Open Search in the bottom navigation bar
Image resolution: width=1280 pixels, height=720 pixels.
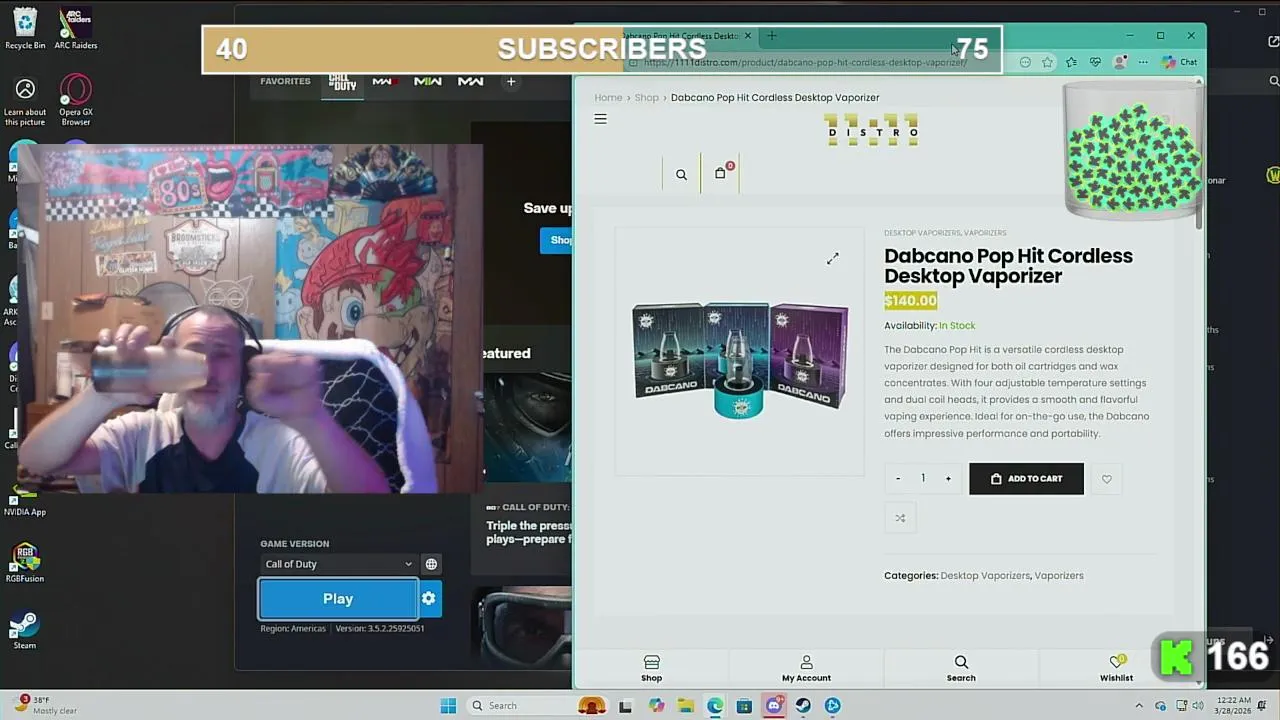(961, 668)
